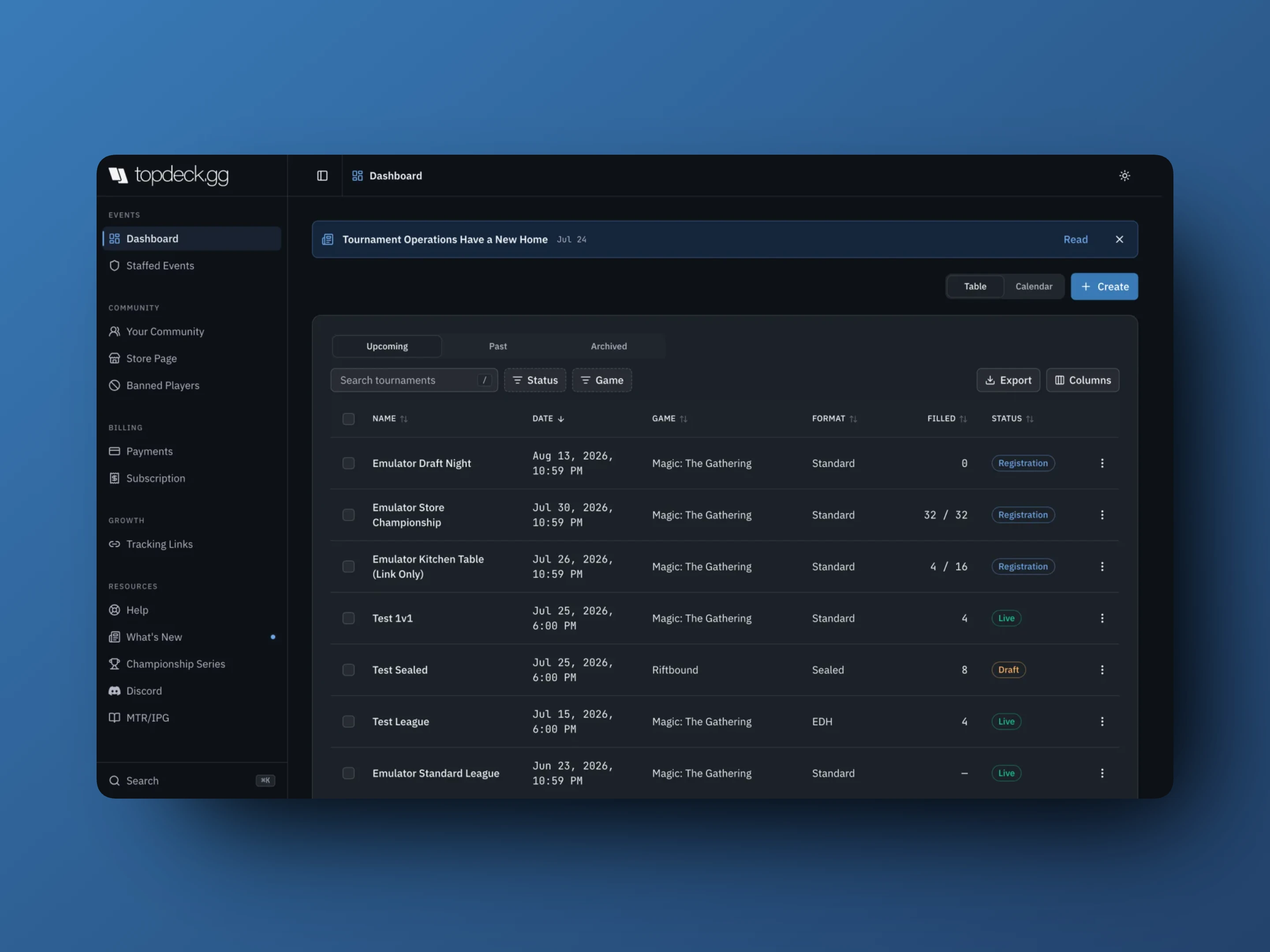Switch to Calendar view

coord(1034,286)
